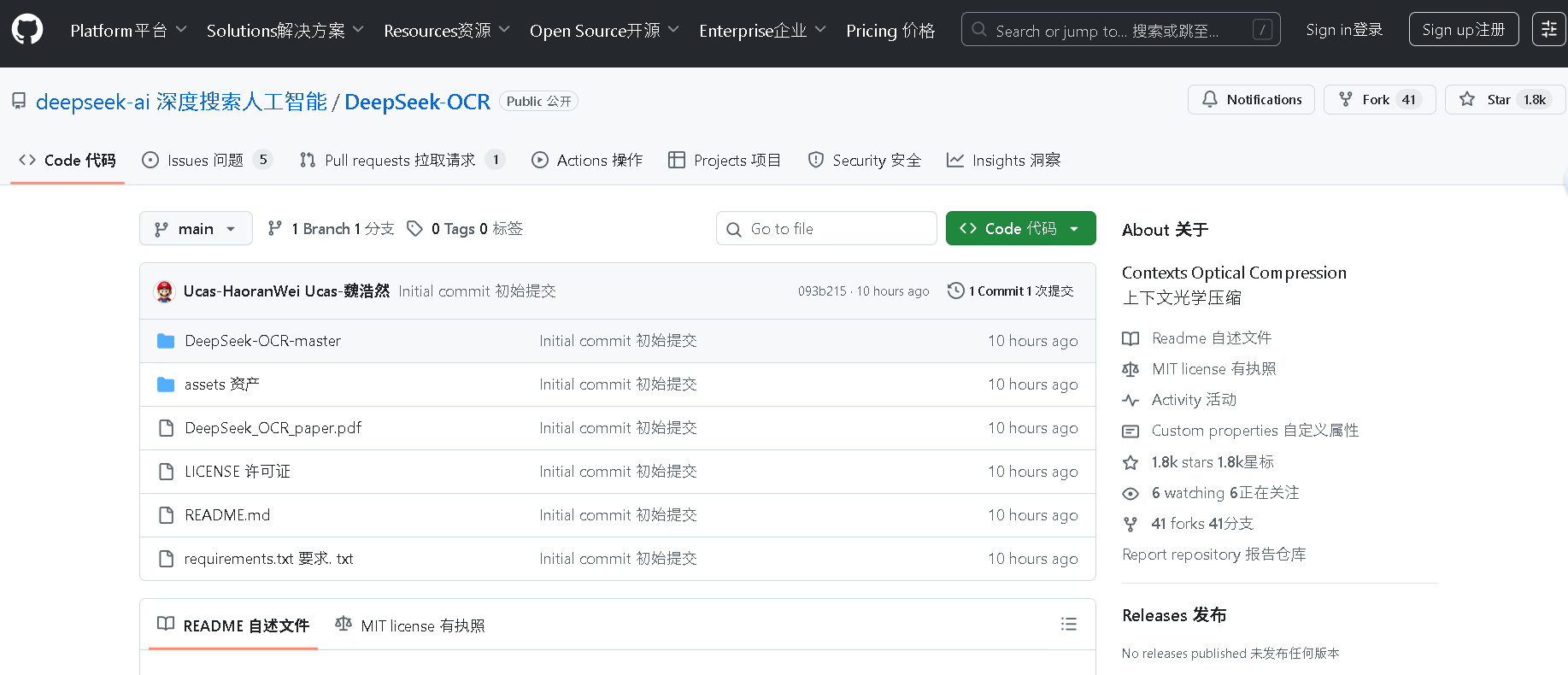This screenshot has height=675, width=1568.
Task: Click the fork icon beside 41 forks
Action: tap(1130, 524)
